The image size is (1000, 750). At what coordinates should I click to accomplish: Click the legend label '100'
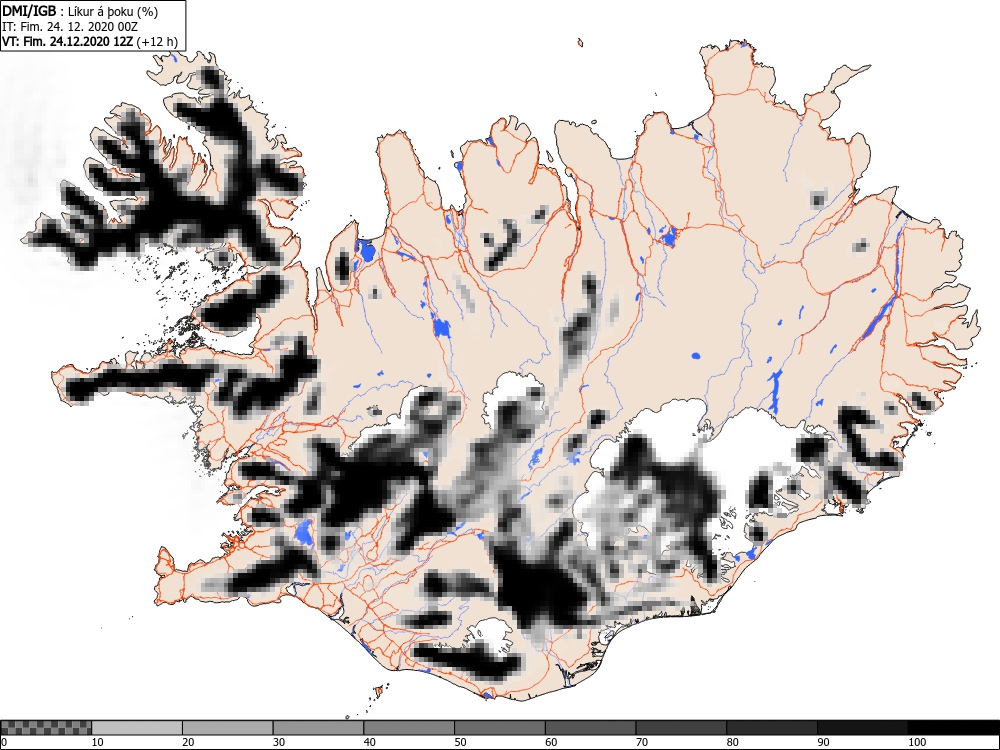tap(916, 742)
